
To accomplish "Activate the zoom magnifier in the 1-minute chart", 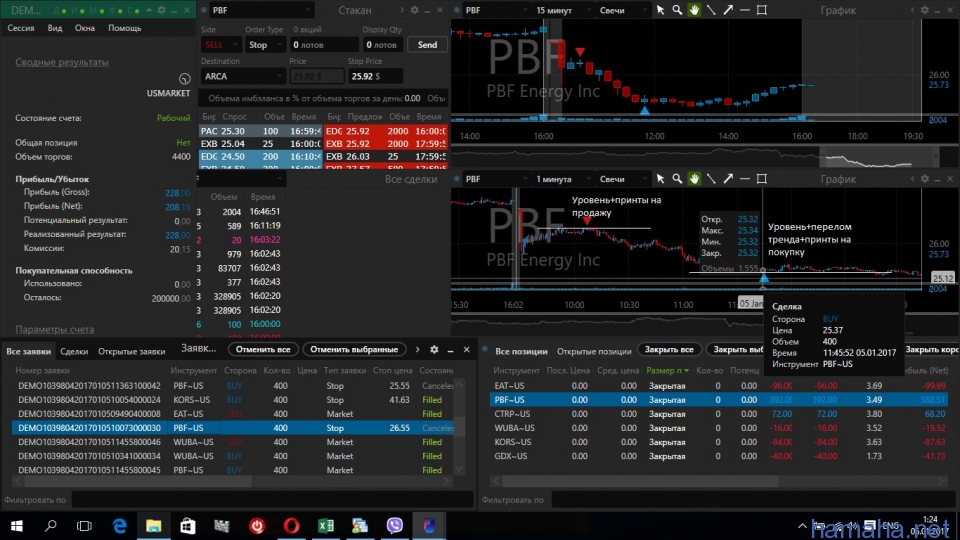I will click(x=677, y=179).
